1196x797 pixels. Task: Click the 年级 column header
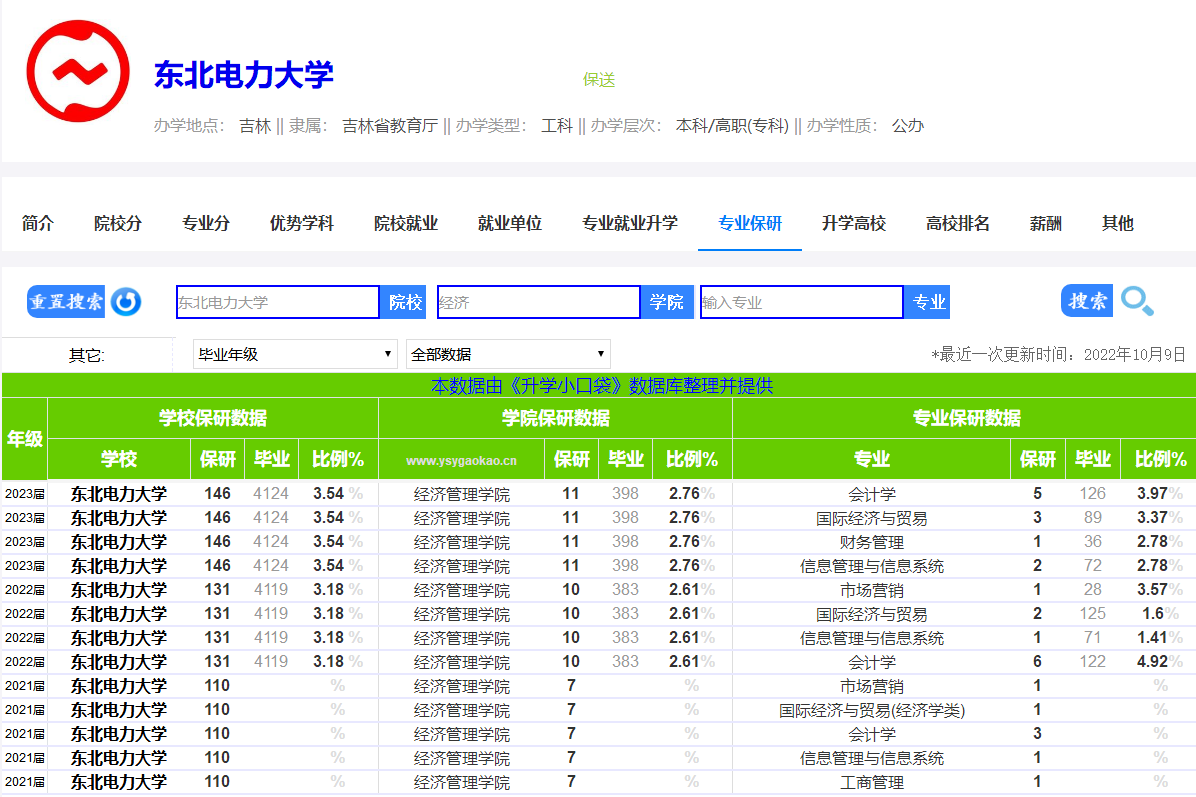click(24, 439)
